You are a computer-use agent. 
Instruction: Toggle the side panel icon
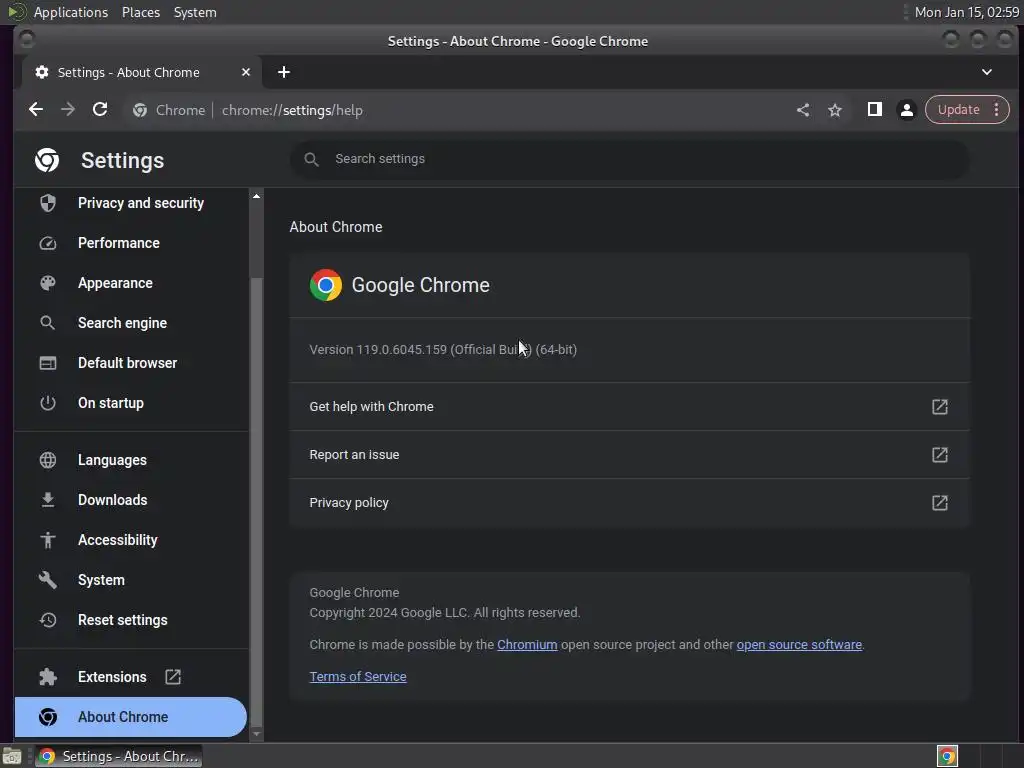[874, 110]
